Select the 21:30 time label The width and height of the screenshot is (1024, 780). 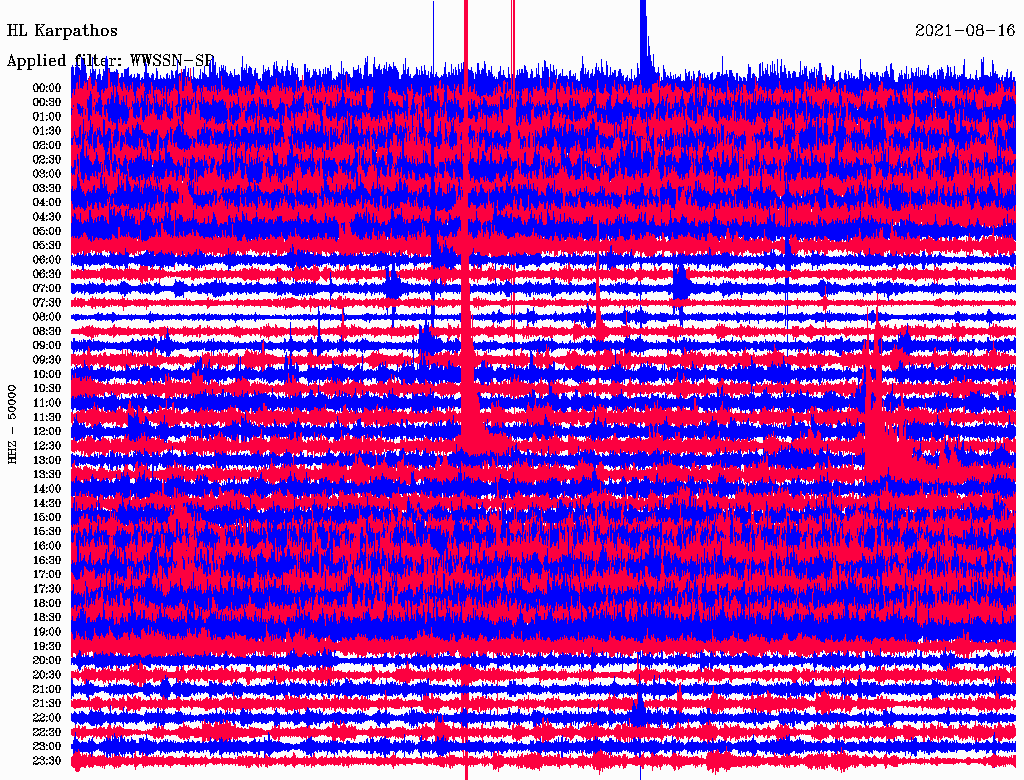pos(47,704)
